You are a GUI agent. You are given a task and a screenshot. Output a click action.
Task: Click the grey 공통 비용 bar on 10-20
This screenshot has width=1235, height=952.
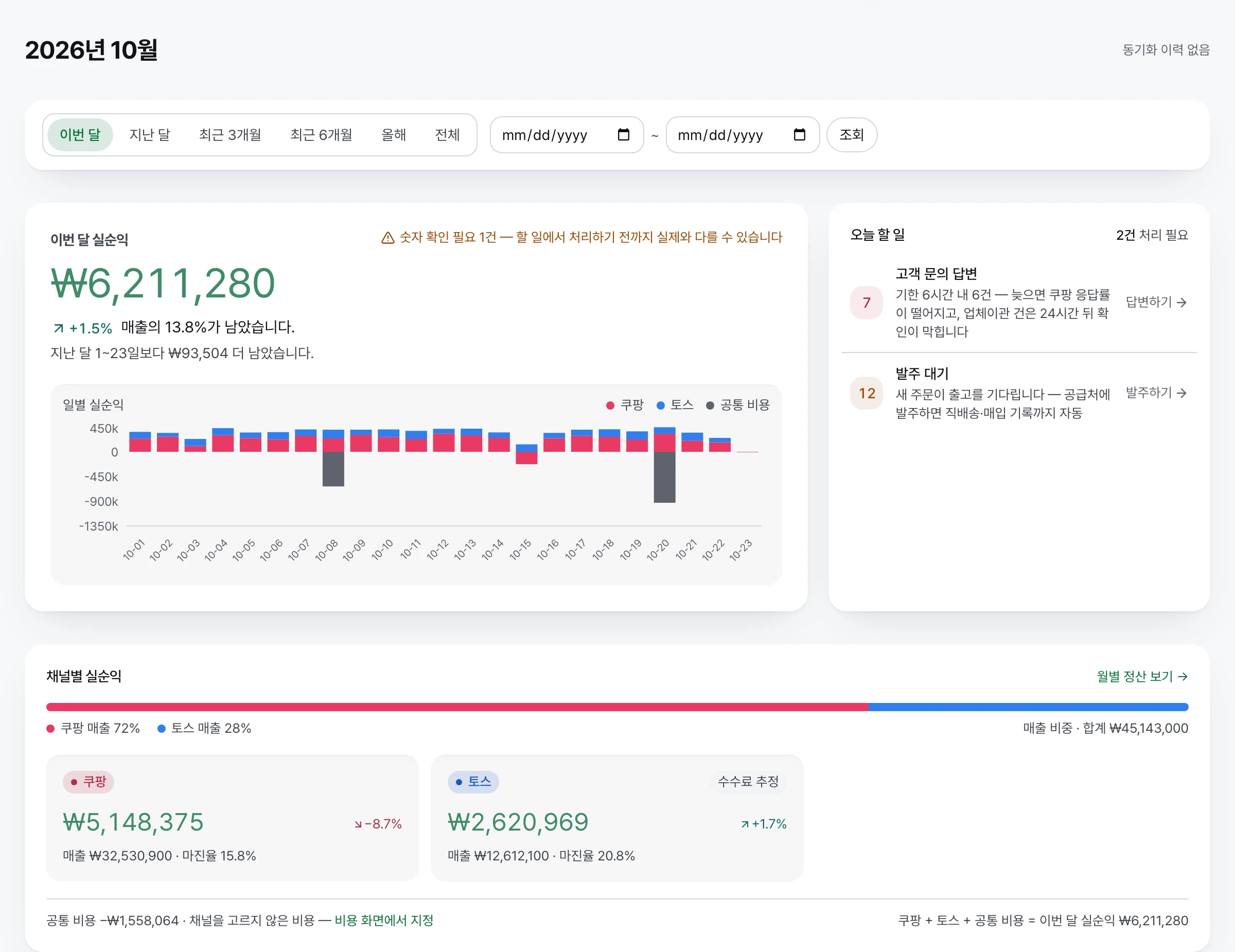pyautogui.click(x=664, y=477)
